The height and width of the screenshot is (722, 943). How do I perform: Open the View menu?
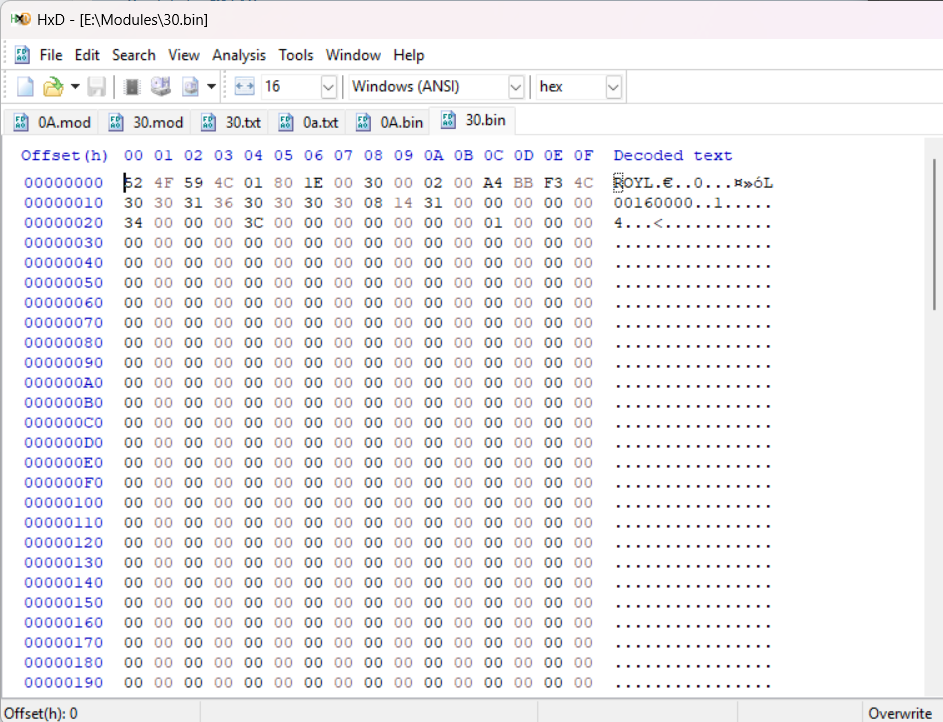click(x=183, y=55)
